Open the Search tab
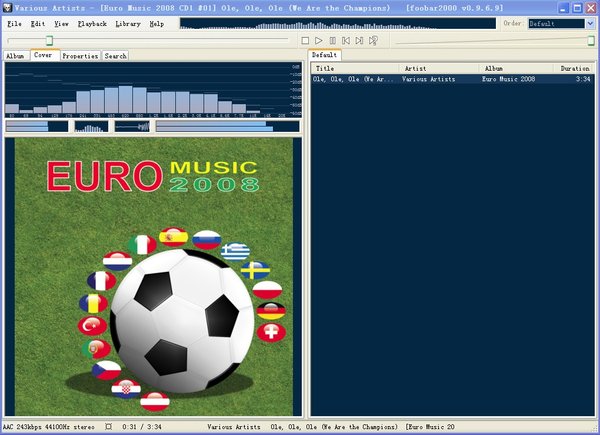This screenshot has height=435, width=600. (116, 56)
